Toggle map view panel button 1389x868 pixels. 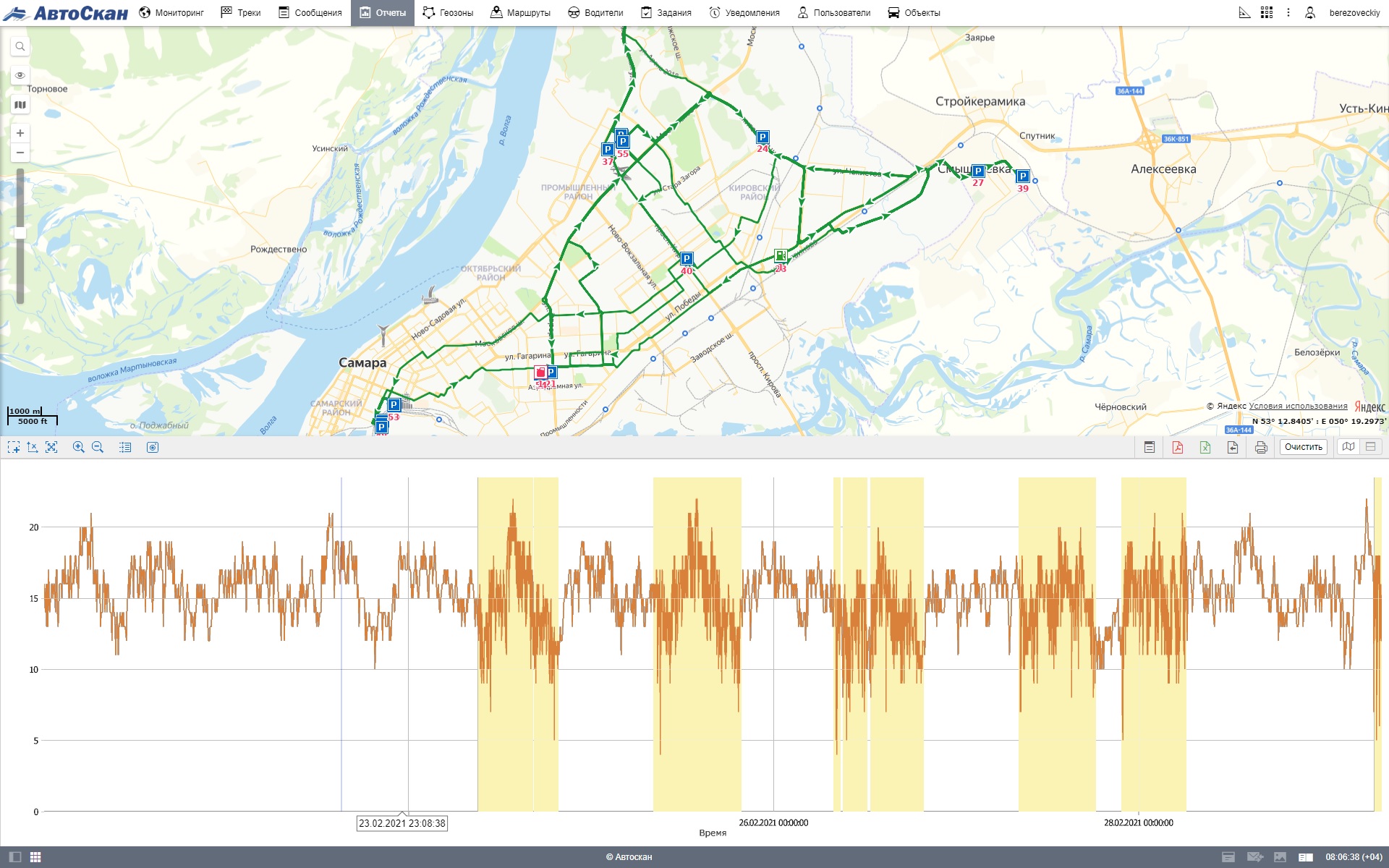(1348, 447)
